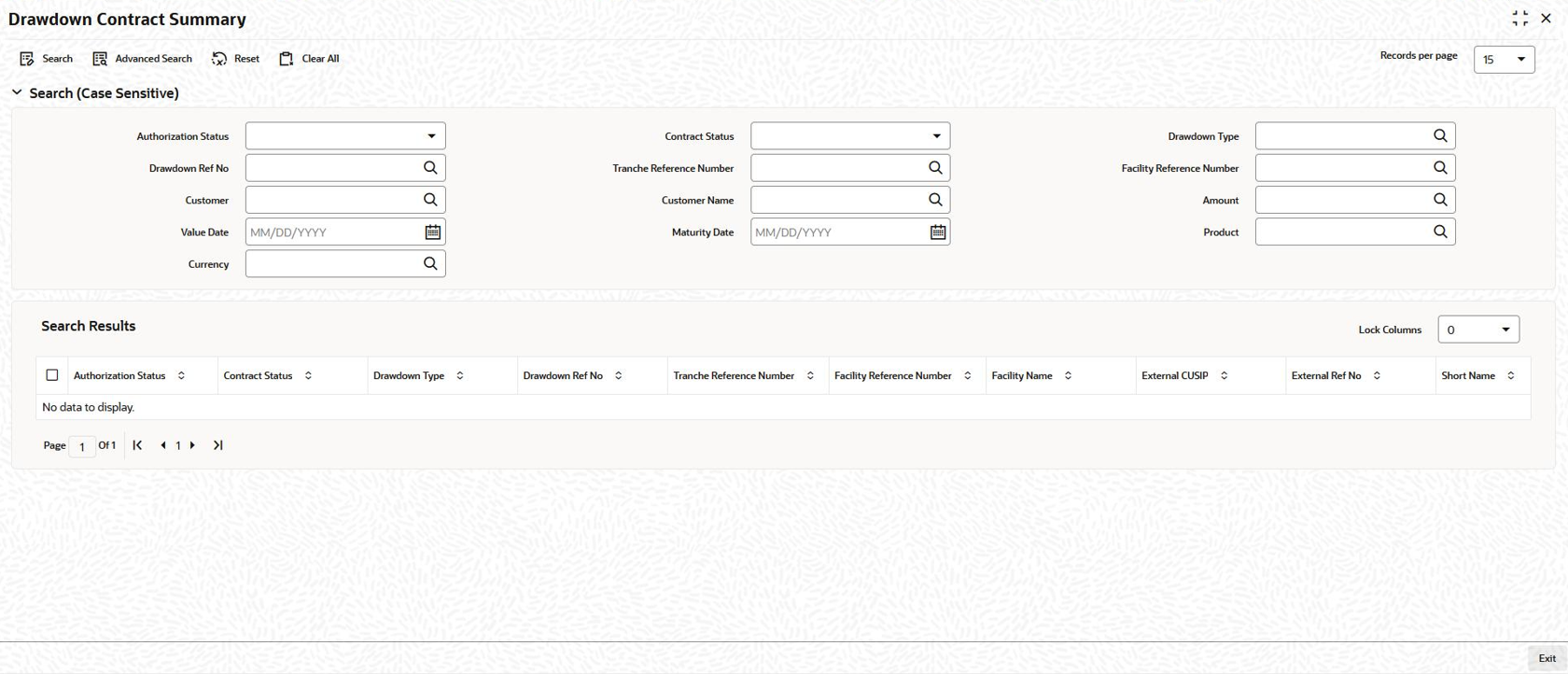
Task: Focus the page number box
Action: tap(82, 446)
